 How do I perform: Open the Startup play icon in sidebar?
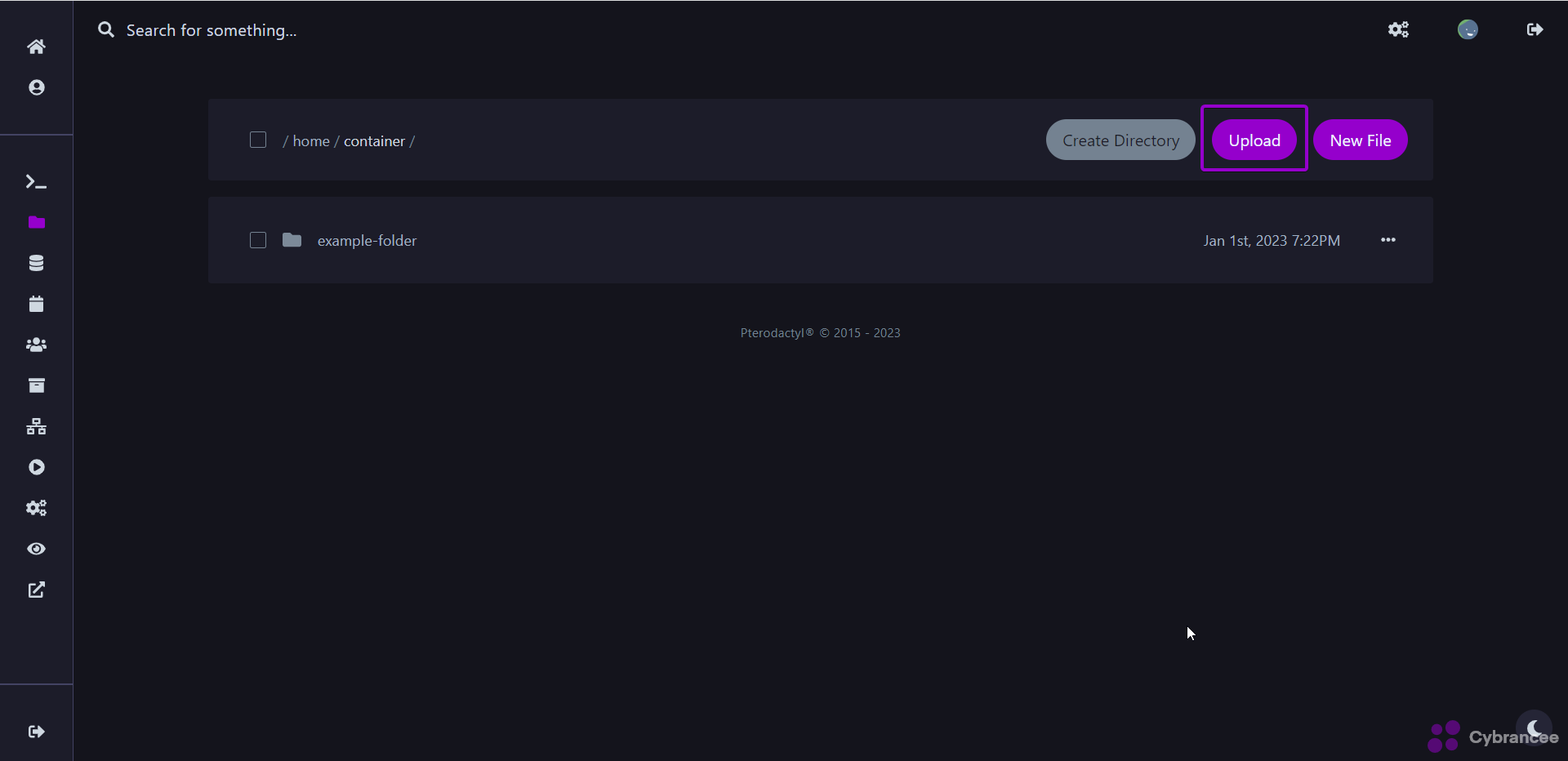(x=36, y=467)
